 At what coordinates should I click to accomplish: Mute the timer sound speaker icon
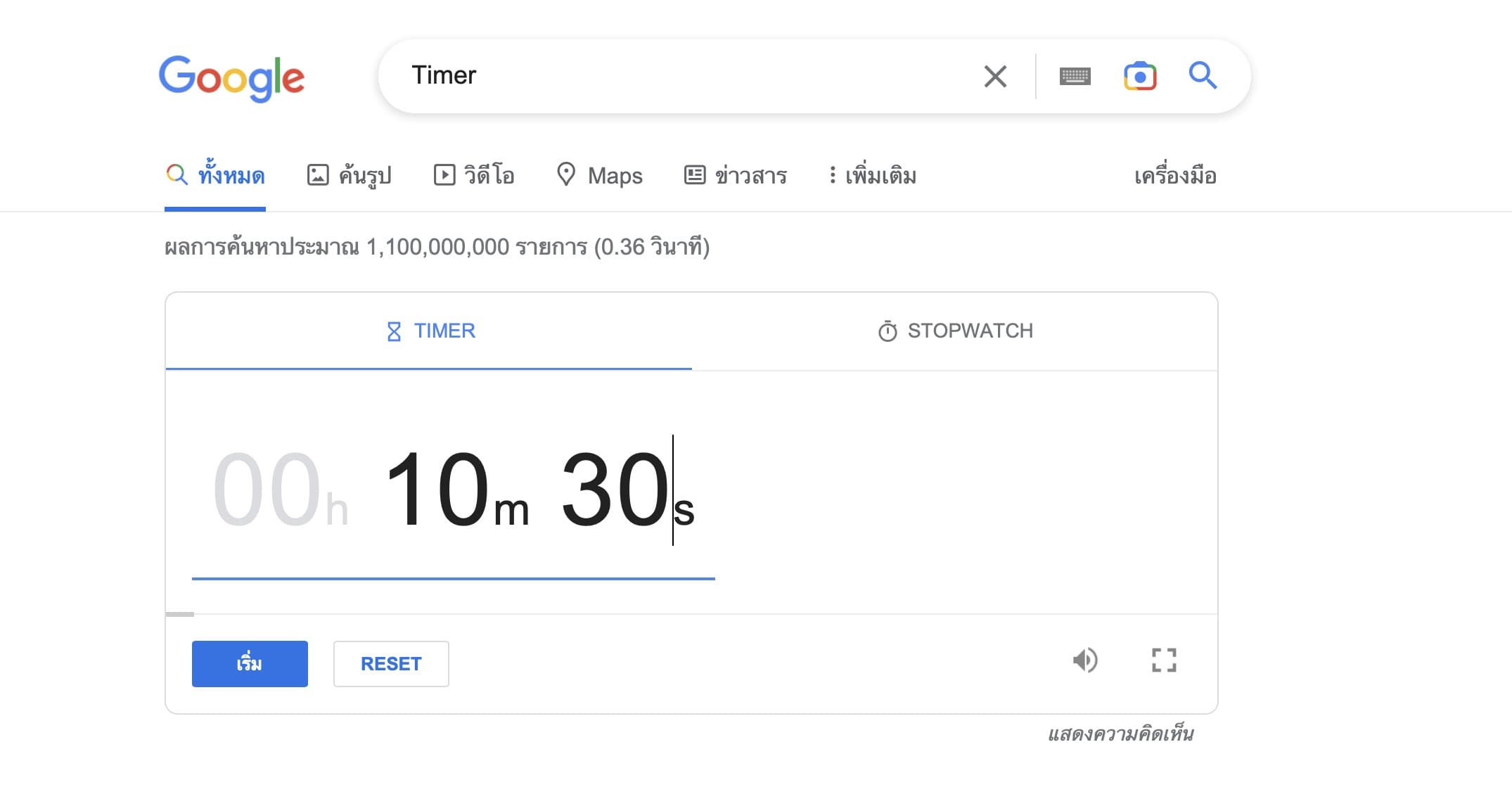pyautogui.click(x=1085, y=660)
